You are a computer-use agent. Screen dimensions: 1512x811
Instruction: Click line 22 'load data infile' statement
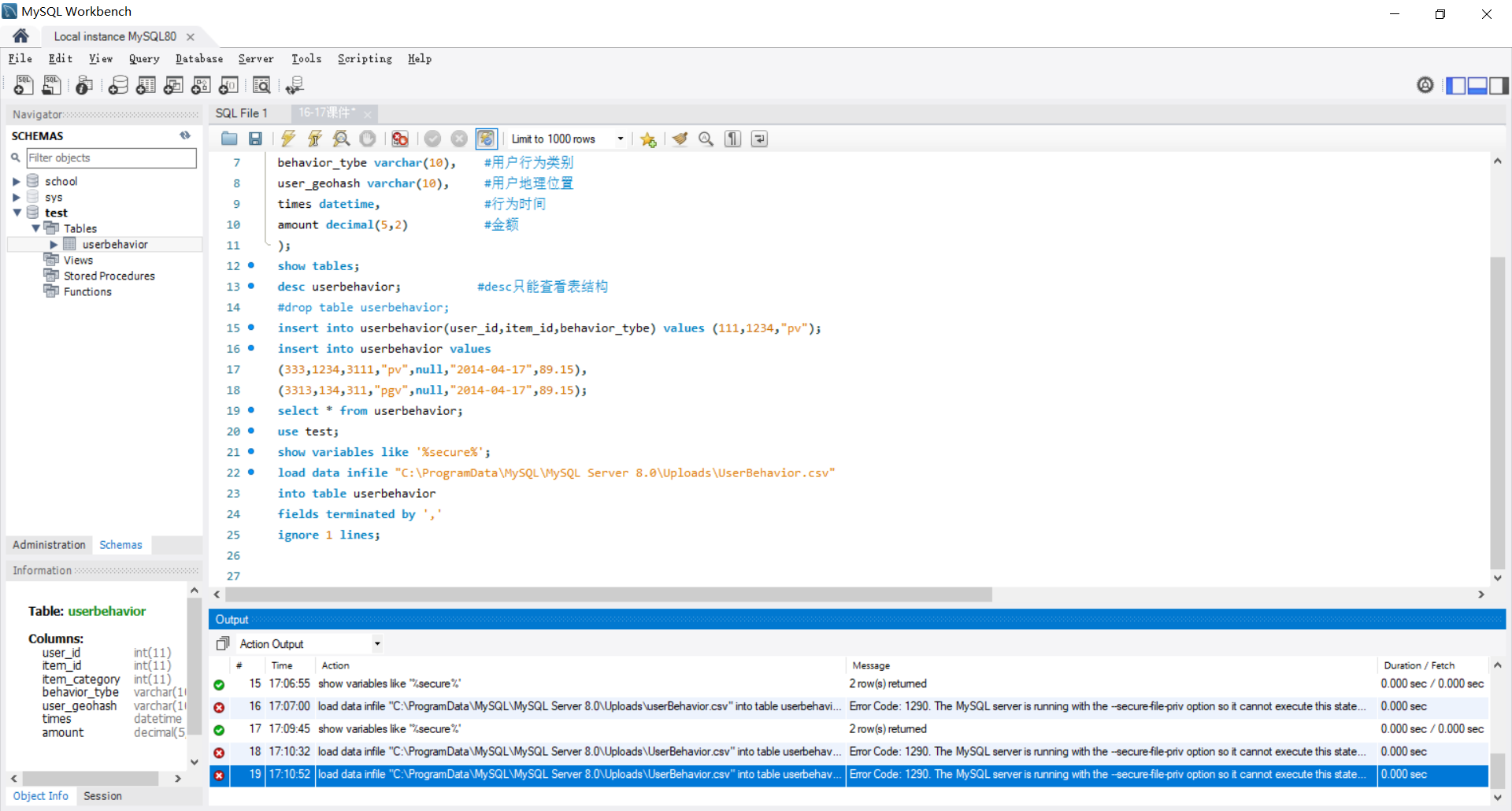click(x=556, y=472)
